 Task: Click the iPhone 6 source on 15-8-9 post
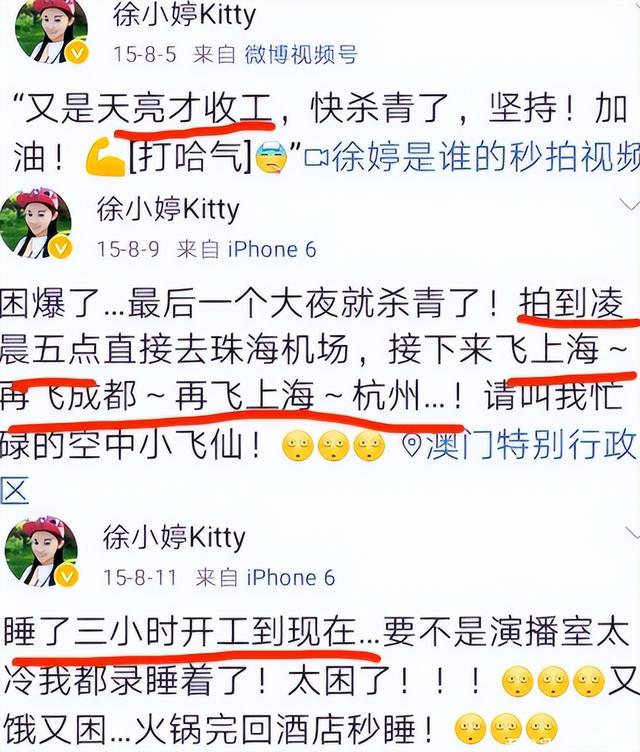(x=272, y=249)
